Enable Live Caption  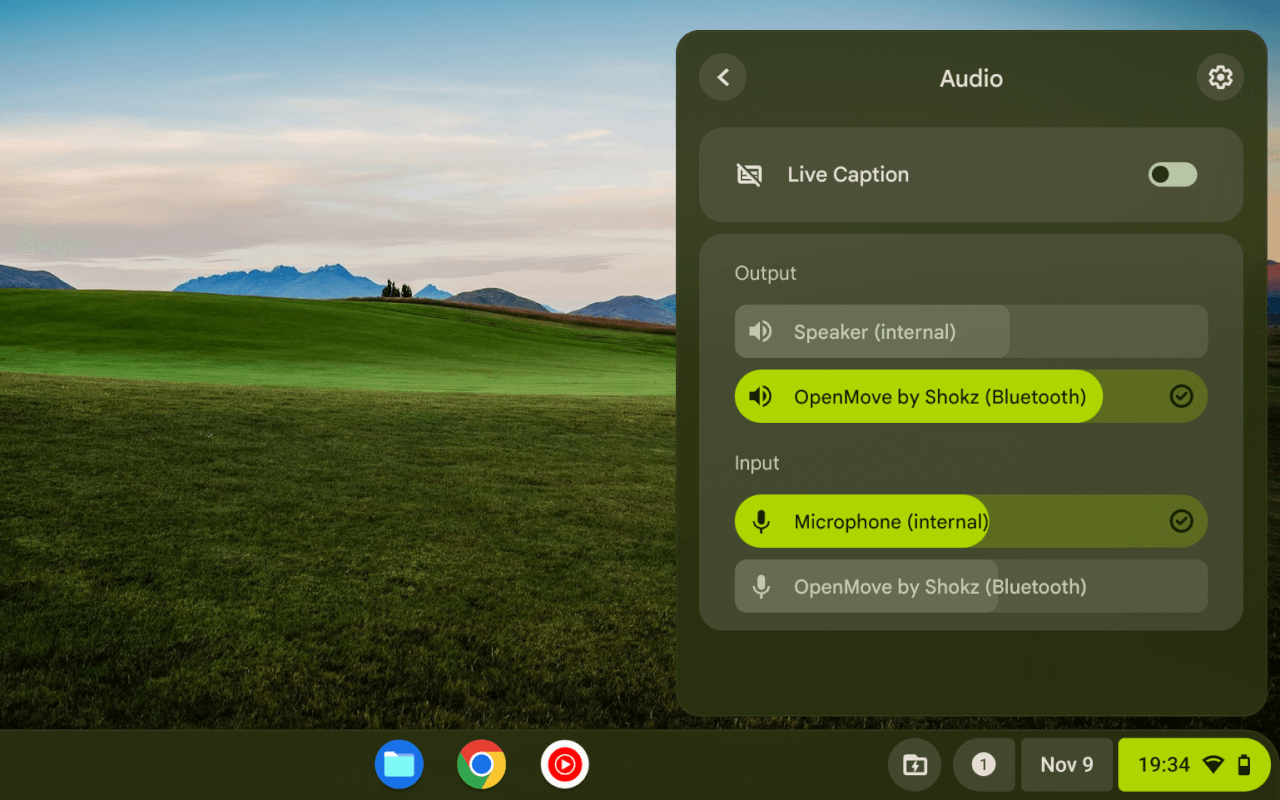[1171, 174]
